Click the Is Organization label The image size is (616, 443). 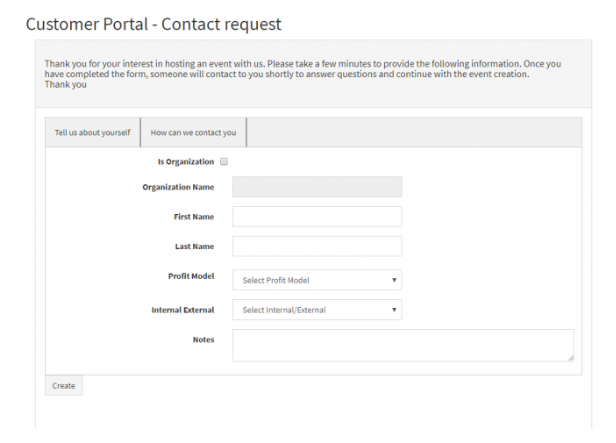[186, 161]
